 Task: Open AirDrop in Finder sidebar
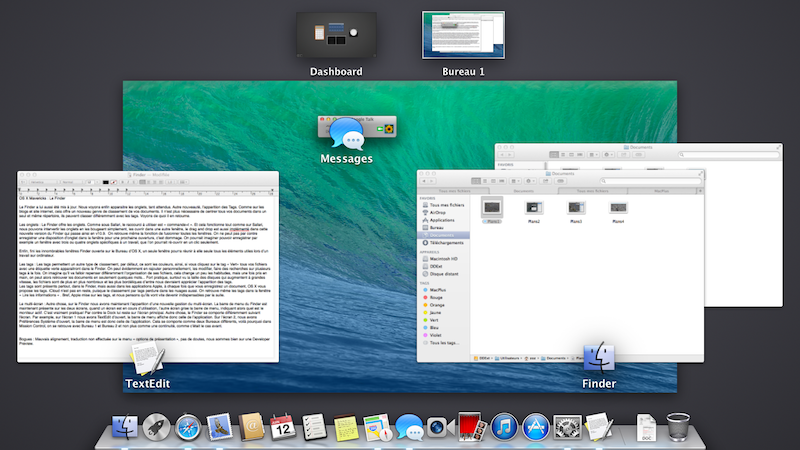[x=437, y=212]
